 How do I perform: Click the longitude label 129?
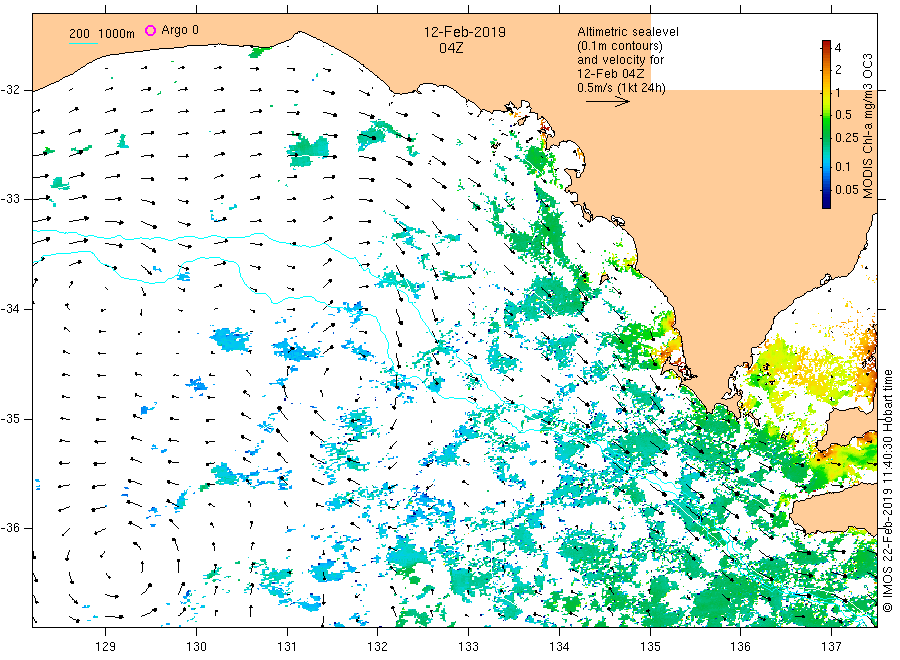click(106, 647)
